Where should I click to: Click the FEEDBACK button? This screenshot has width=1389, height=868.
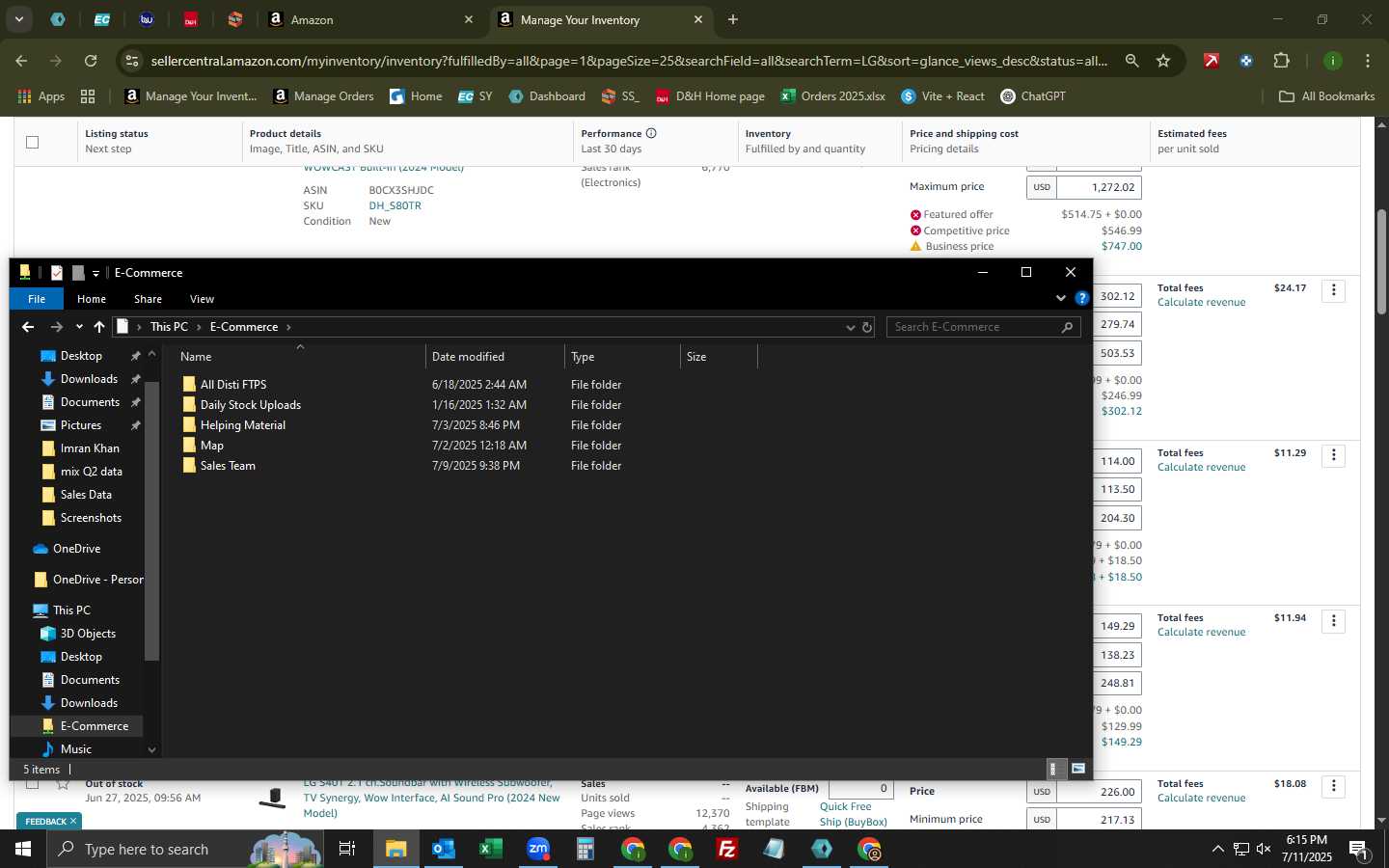(x=50, y=821)
